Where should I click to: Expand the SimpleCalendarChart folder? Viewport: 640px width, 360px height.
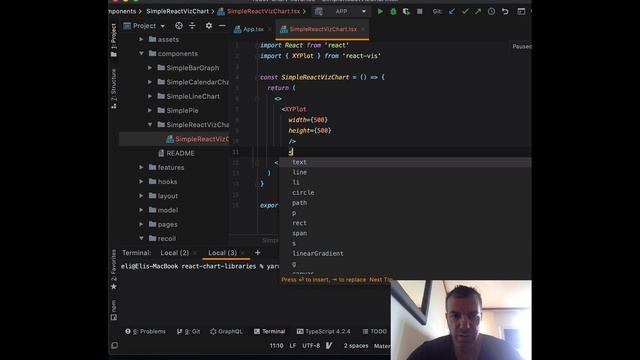coord(150,82)
